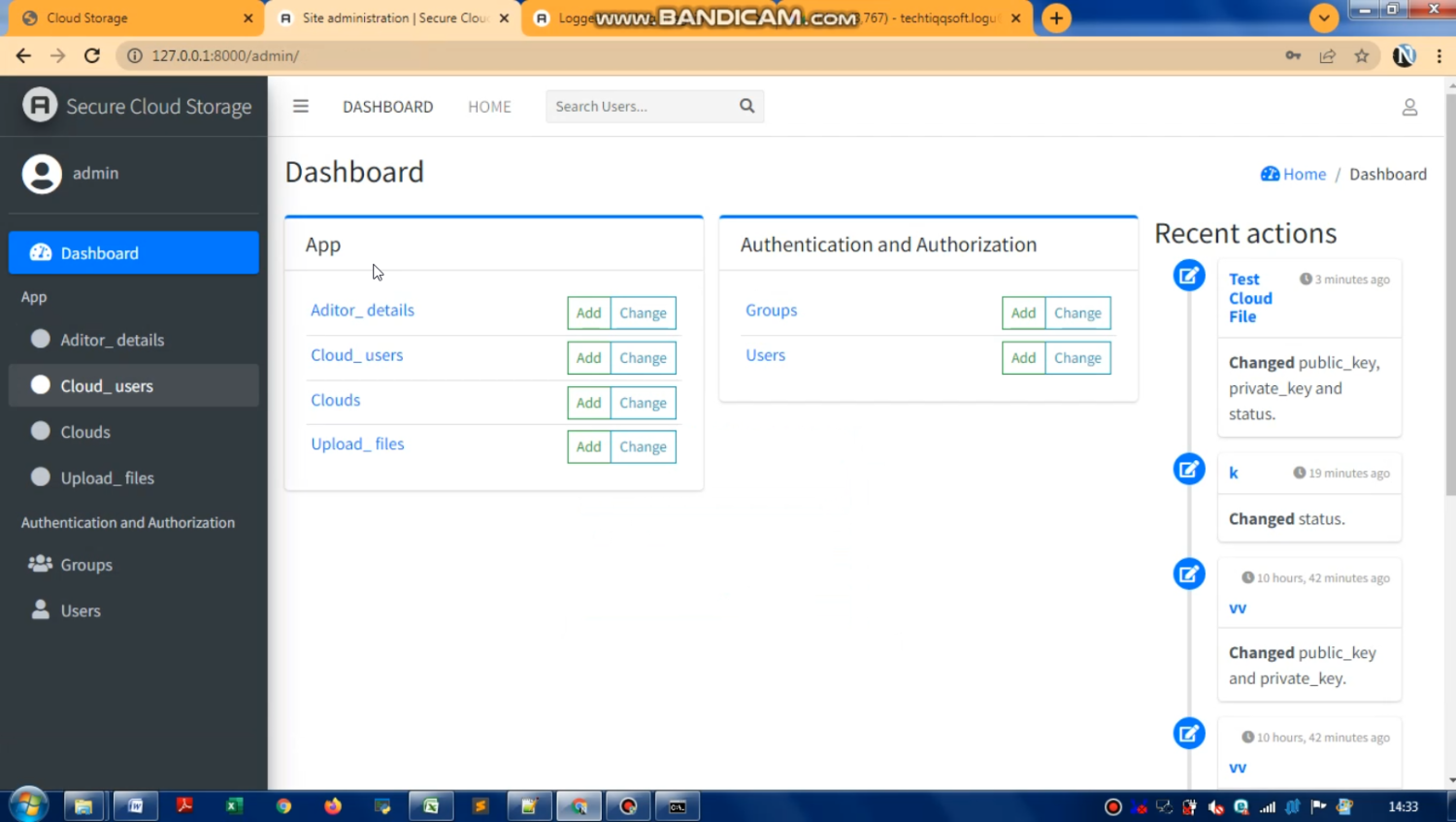
Task: Reload the page using browser refresh icon
Action: pyautogui.click(x=92, y=56)
